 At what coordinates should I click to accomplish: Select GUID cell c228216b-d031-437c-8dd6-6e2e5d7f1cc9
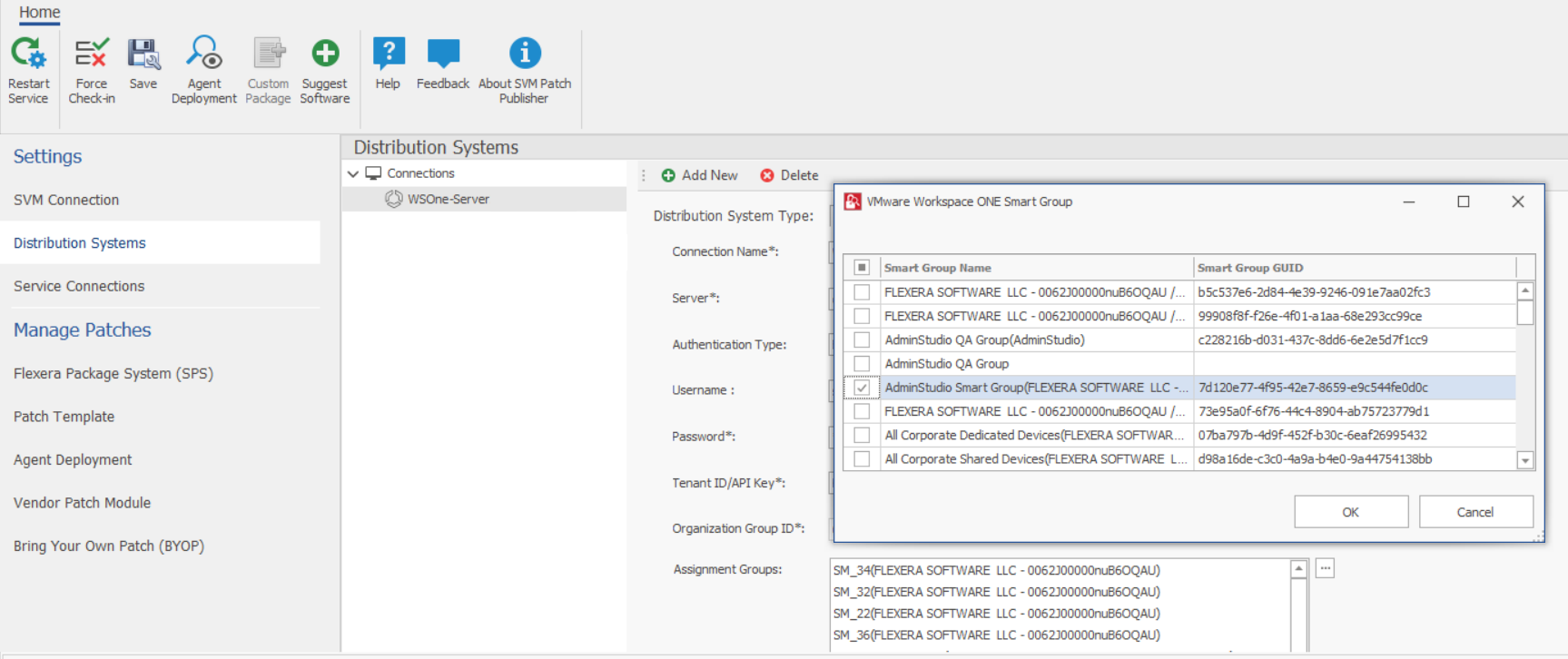click(x=1355, y=339)
